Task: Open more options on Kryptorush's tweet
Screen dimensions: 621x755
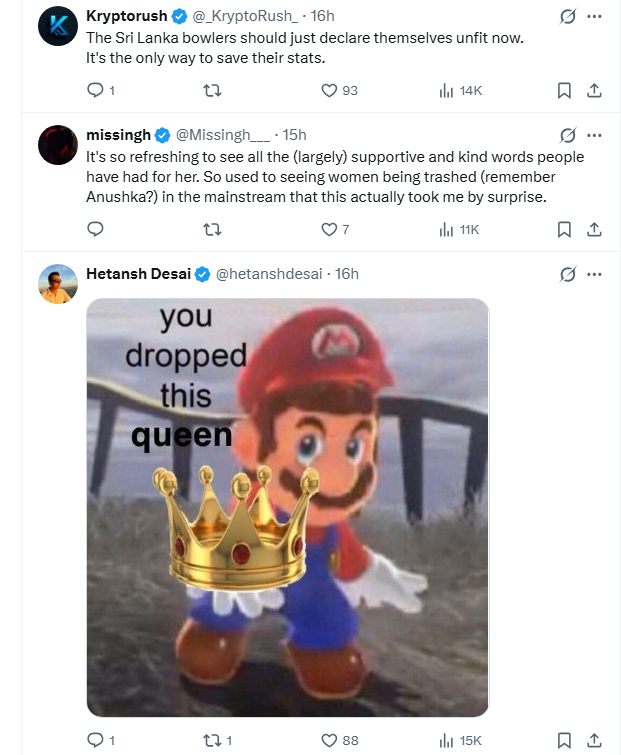Action: [595, 17]
